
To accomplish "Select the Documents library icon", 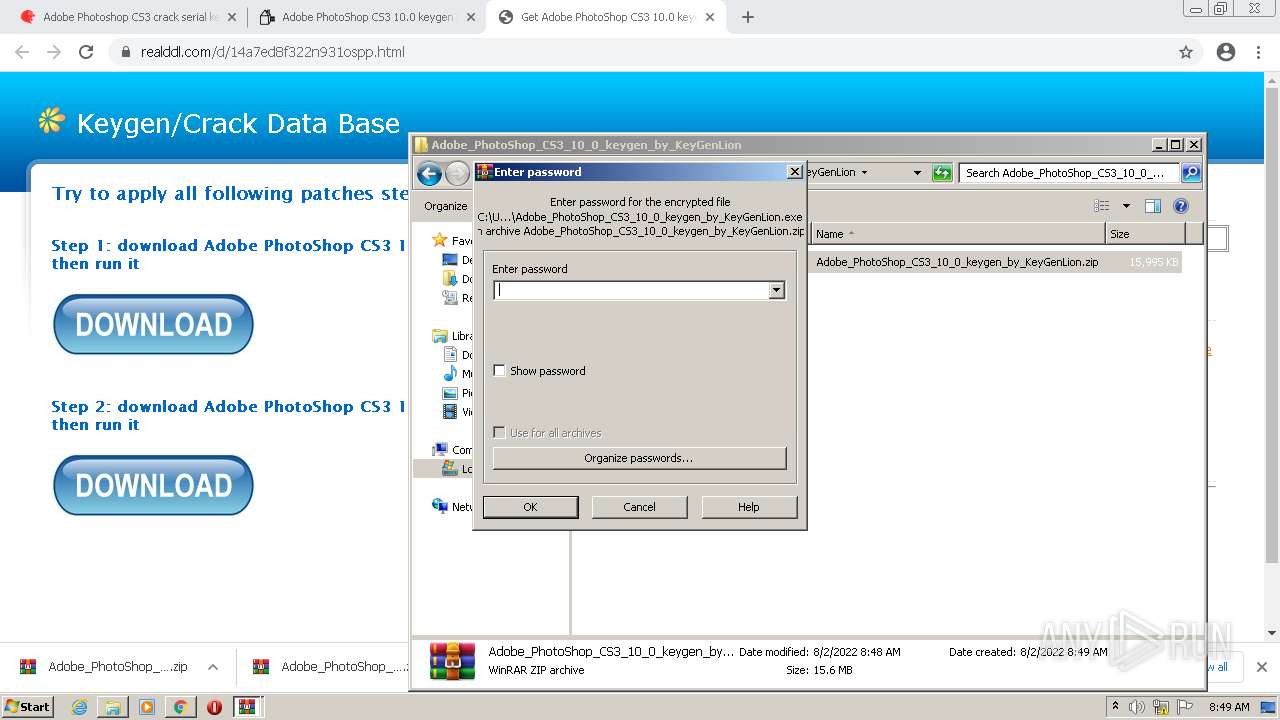I will (x=450, y=355).
